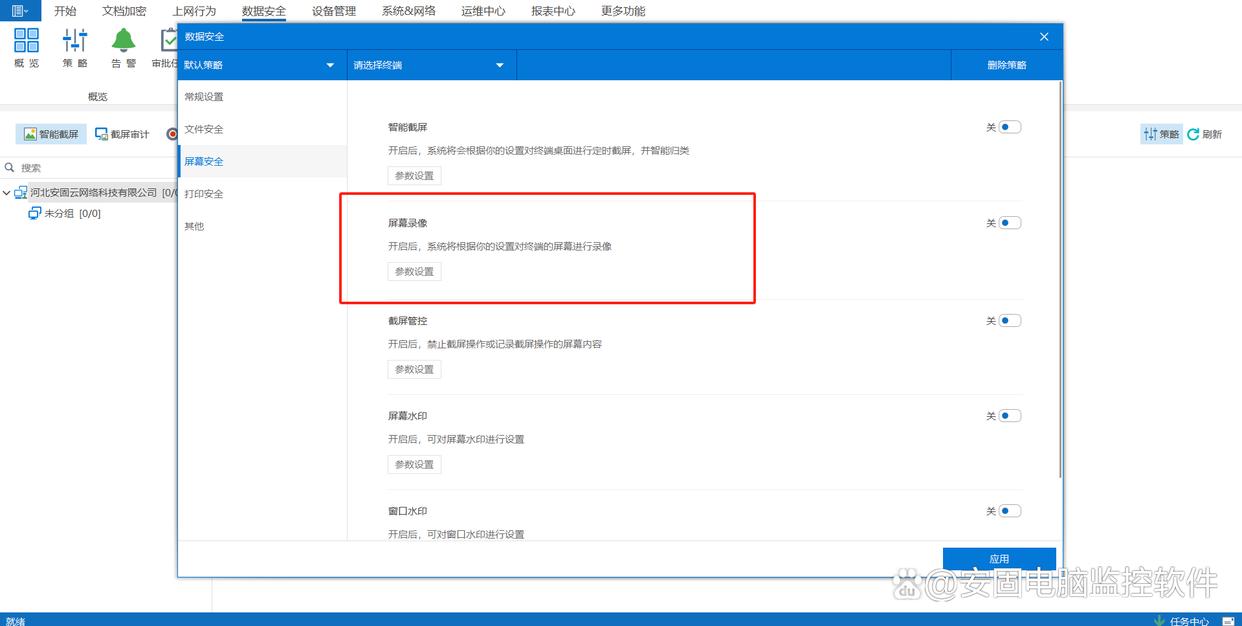Collapse the 河北安固云网络科技有限公司 tree node
Viewport: 1242px width, 626px height.
[x=7, y=193]
